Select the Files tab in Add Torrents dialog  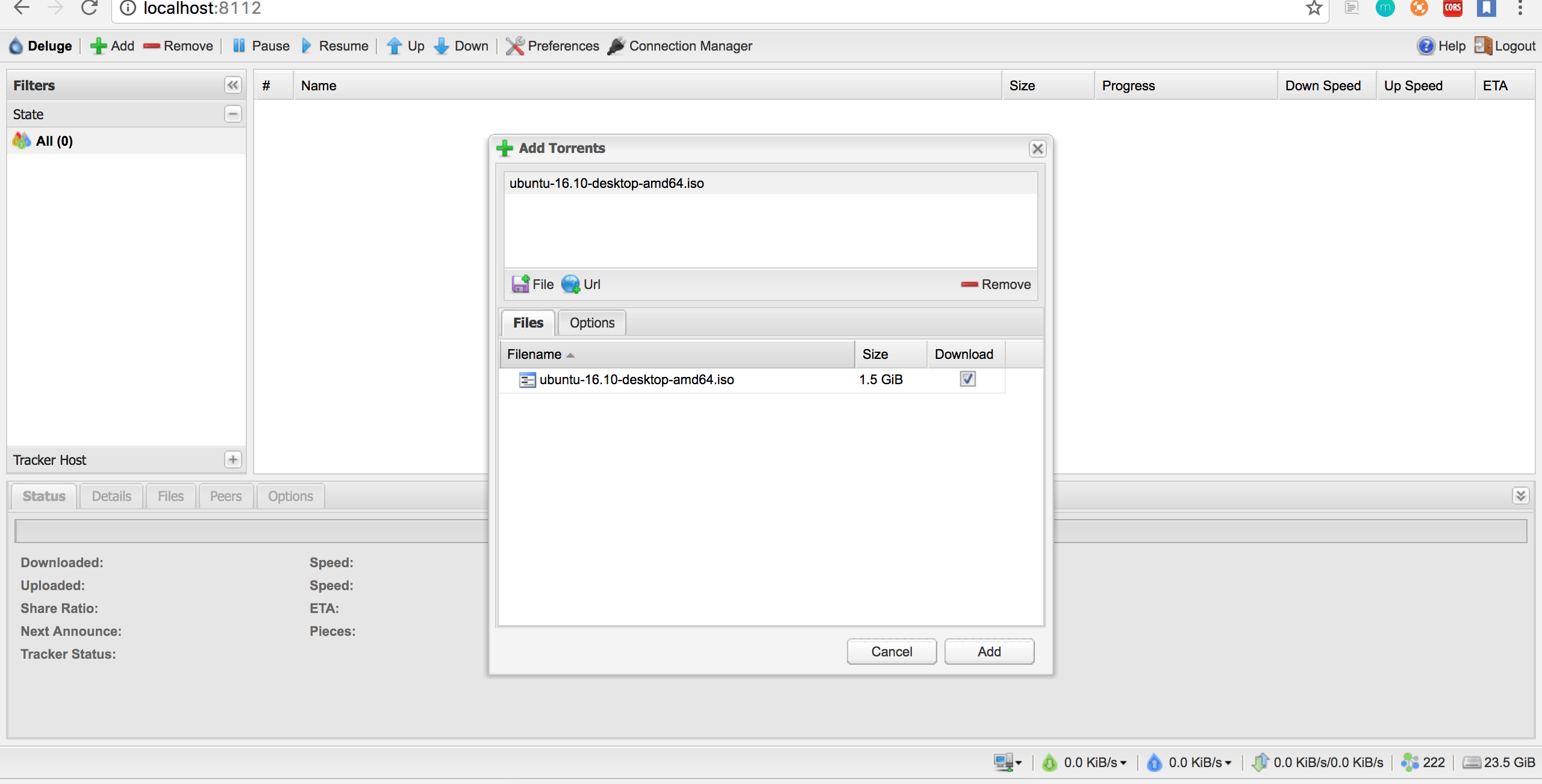528,323
